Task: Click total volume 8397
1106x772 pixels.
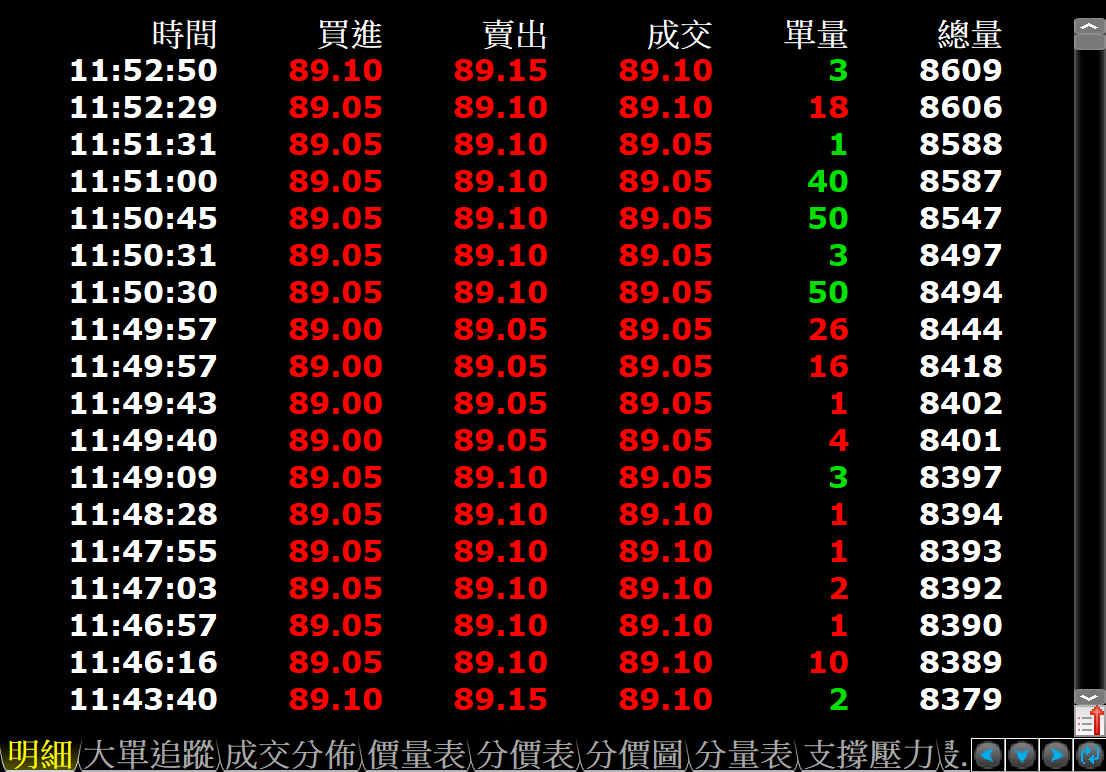Action: [x=961, y=477]
